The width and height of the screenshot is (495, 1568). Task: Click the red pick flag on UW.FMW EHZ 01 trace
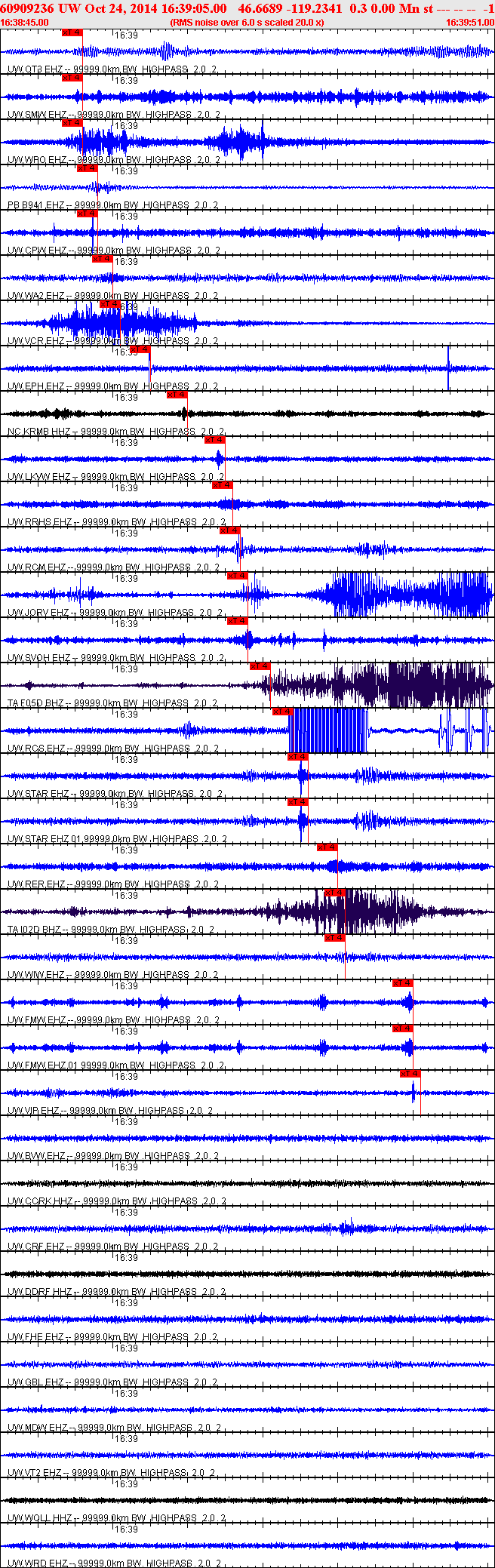click(x=403, y=1028)
